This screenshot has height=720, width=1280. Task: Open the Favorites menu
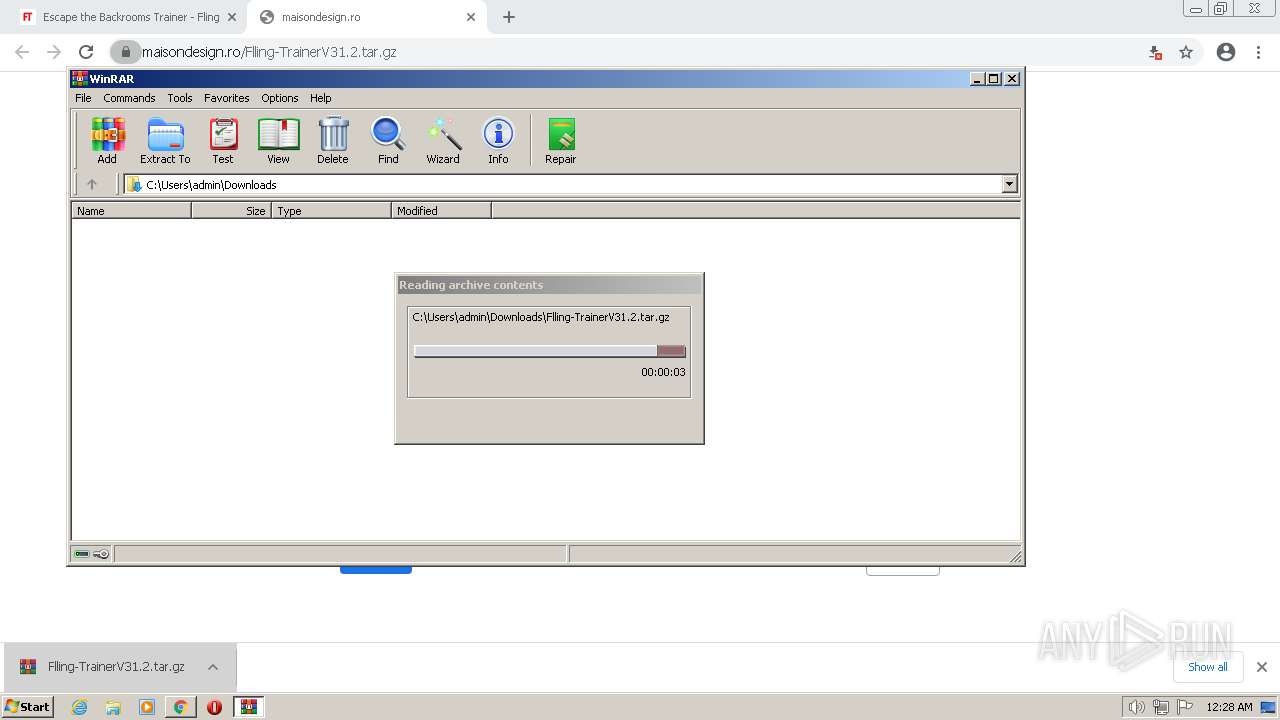click(227, 98)
